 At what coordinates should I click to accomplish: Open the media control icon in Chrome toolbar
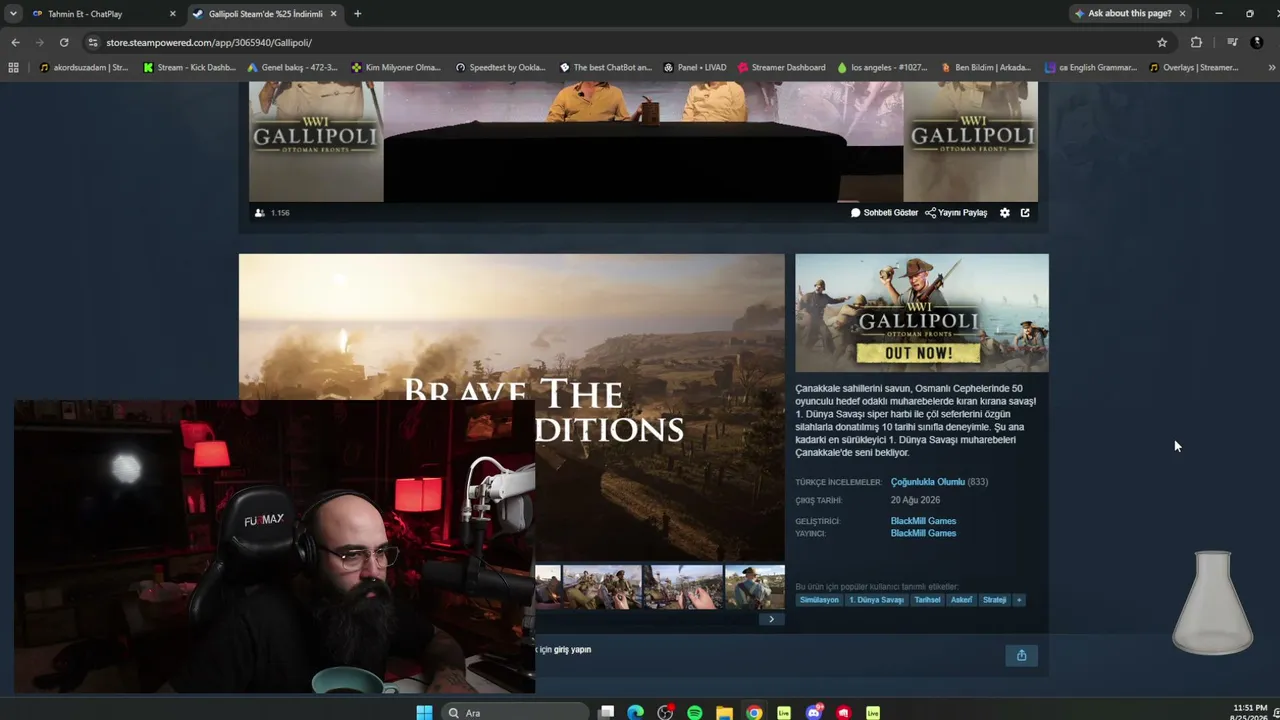click(x=1232, y=43)
